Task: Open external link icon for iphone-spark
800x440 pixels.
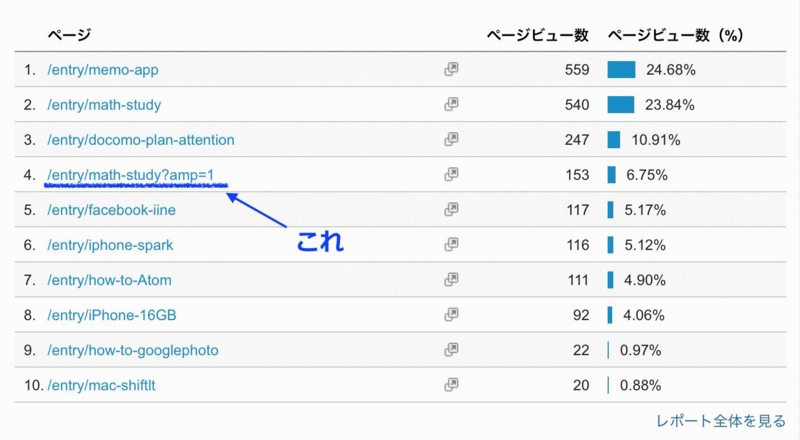Action: click(x=451, y=245)
